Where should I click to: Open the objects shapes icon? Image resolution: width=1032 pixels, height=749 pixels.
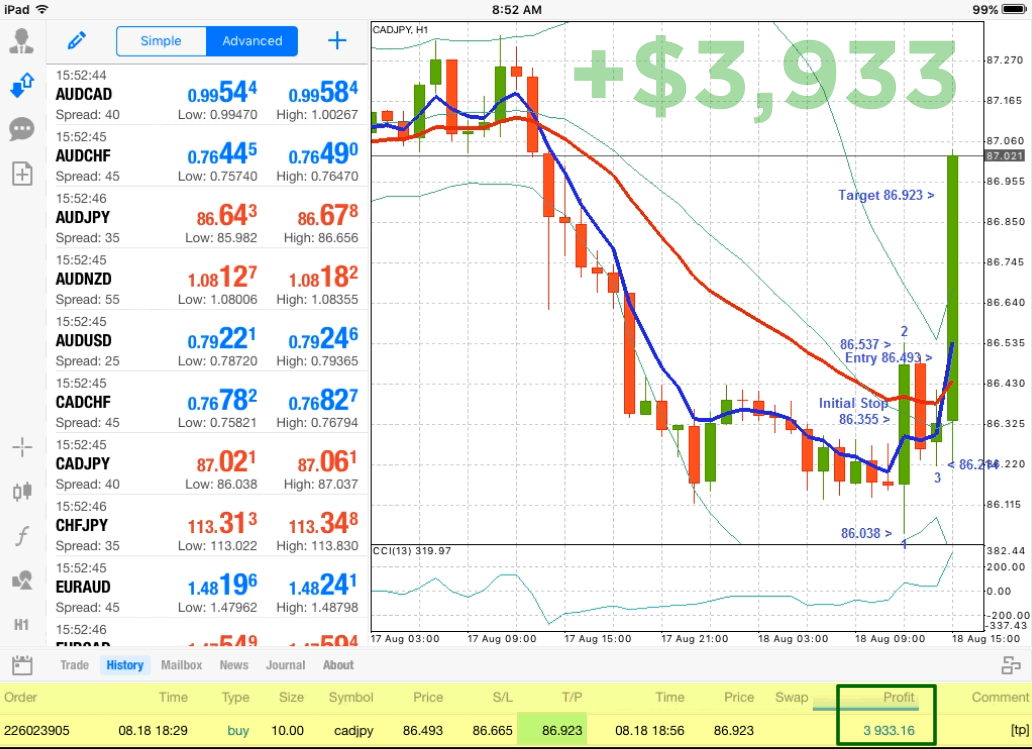22,581
